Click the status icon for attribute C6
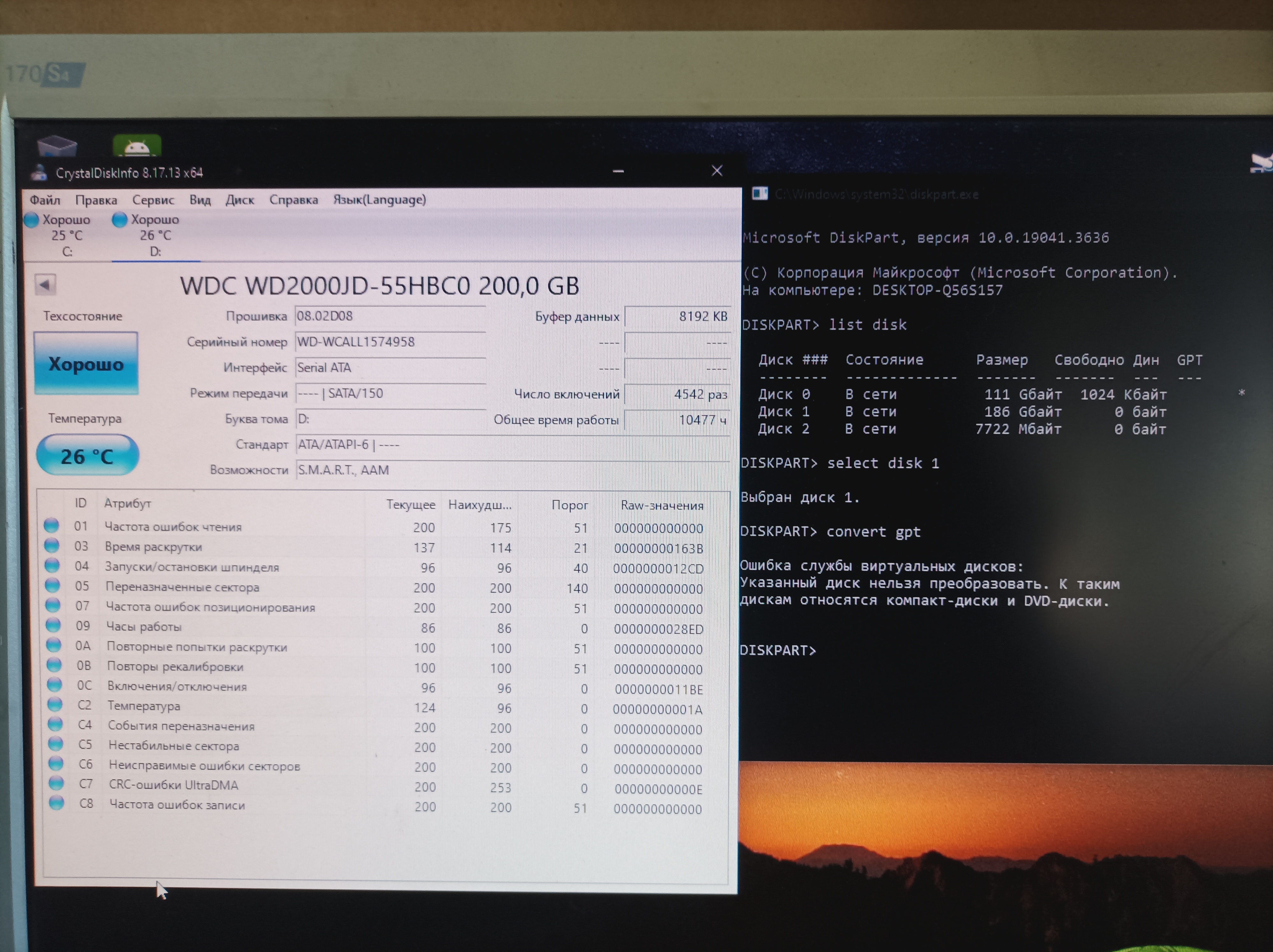 (x=56, y=764)
